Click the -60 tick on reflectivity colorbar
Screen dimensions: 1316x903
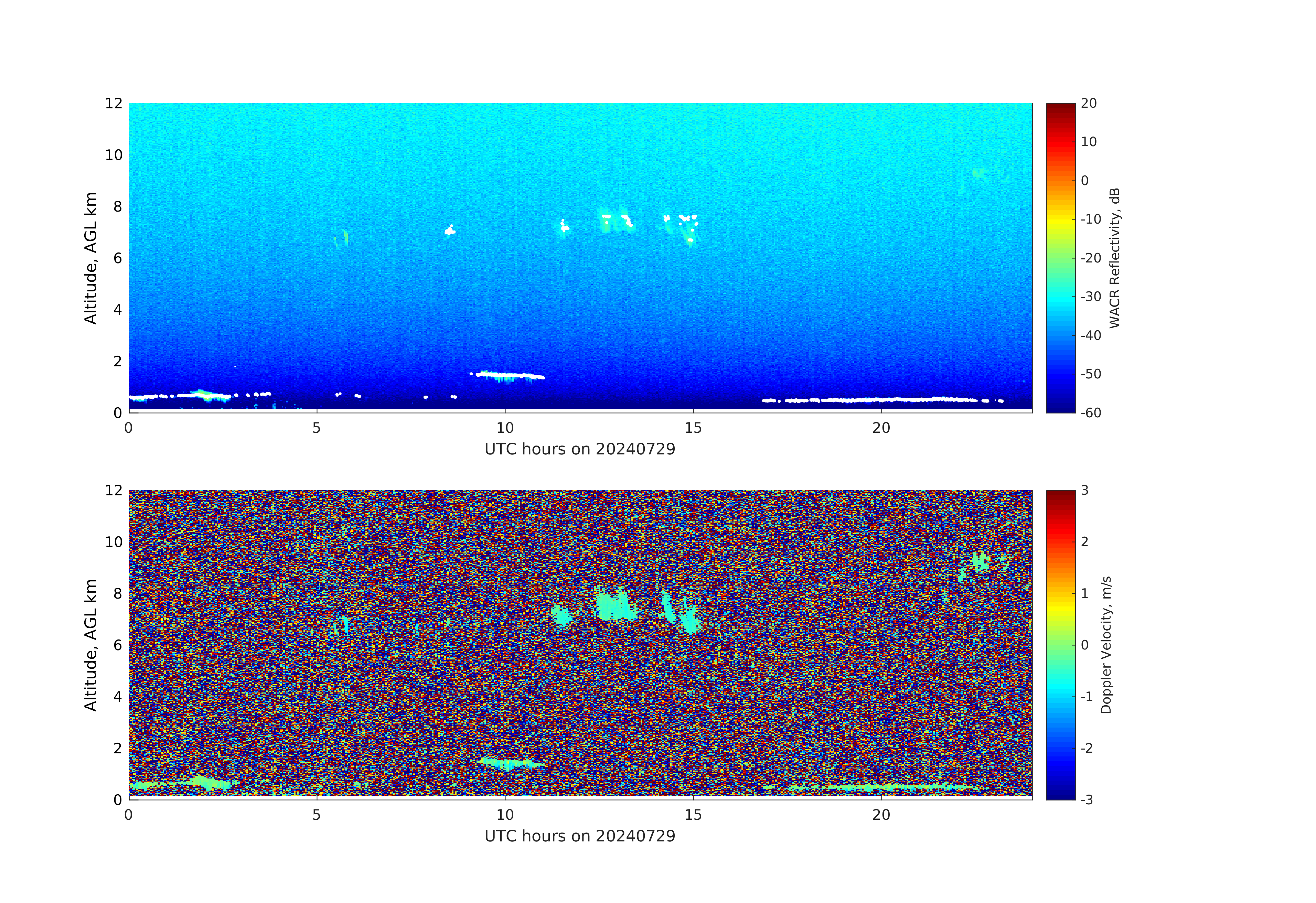[x=1091, y=413]
